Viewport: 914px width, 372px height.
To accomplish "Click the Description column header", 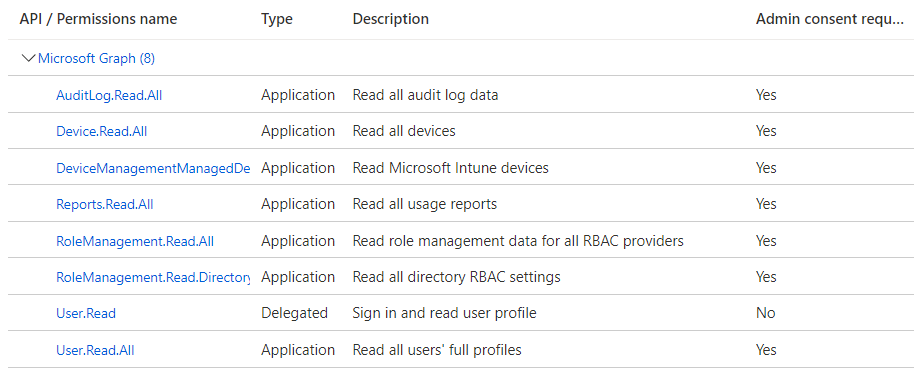I will tap(391, 19).
